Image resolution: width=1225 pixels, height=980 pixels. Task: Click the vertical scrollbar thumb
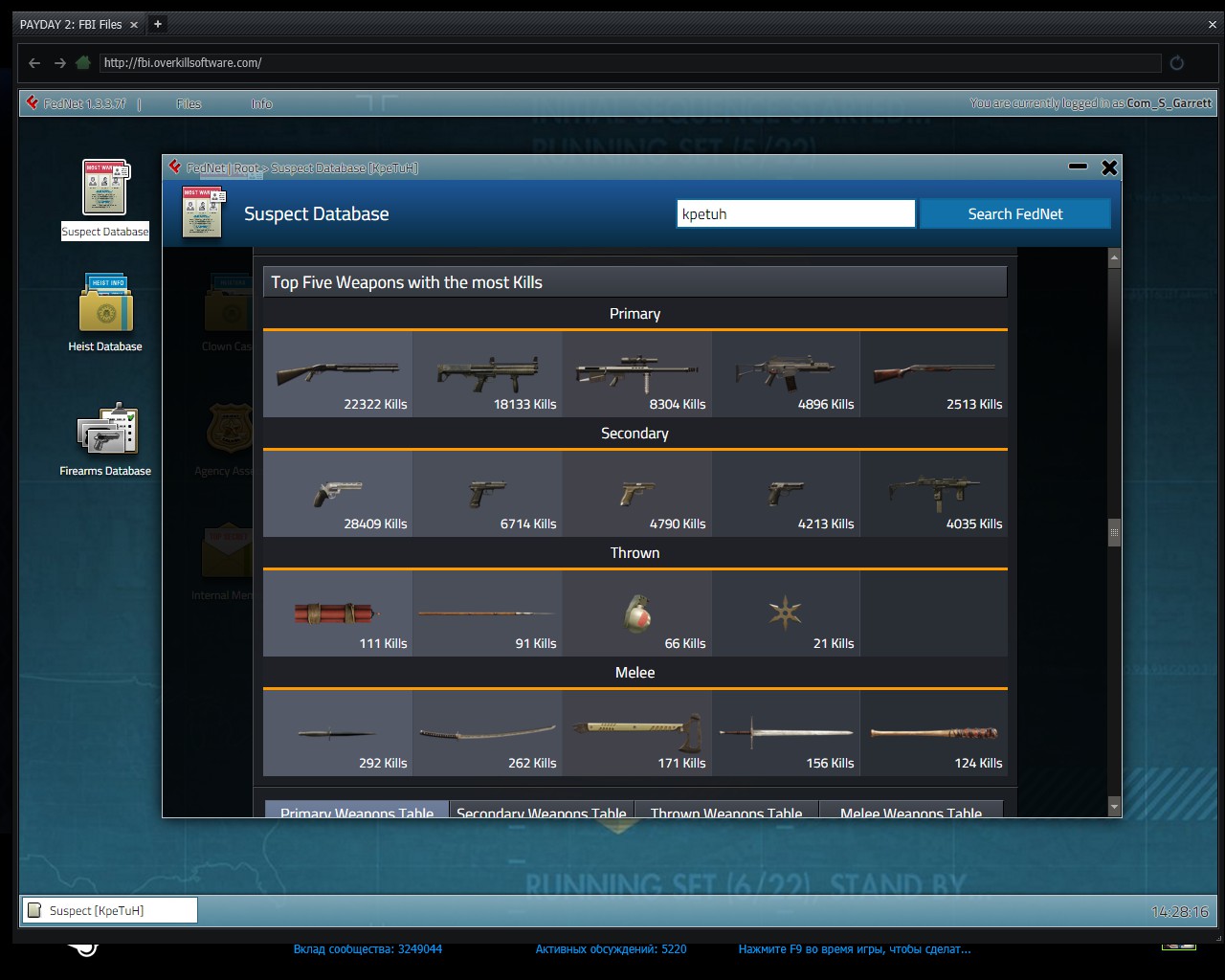1114,532
